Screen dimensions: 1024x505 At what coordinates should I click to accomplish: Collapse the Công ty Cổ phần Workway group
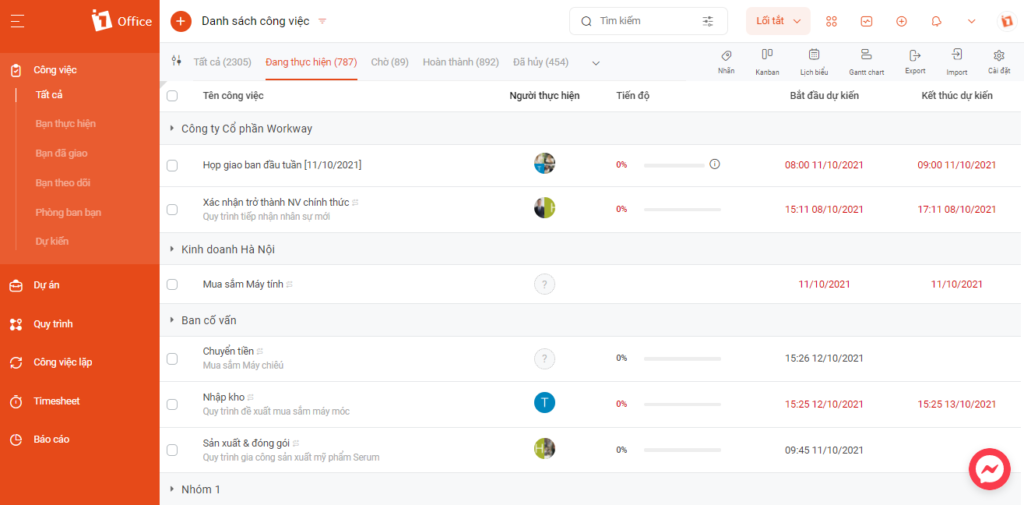pos(172,129)
